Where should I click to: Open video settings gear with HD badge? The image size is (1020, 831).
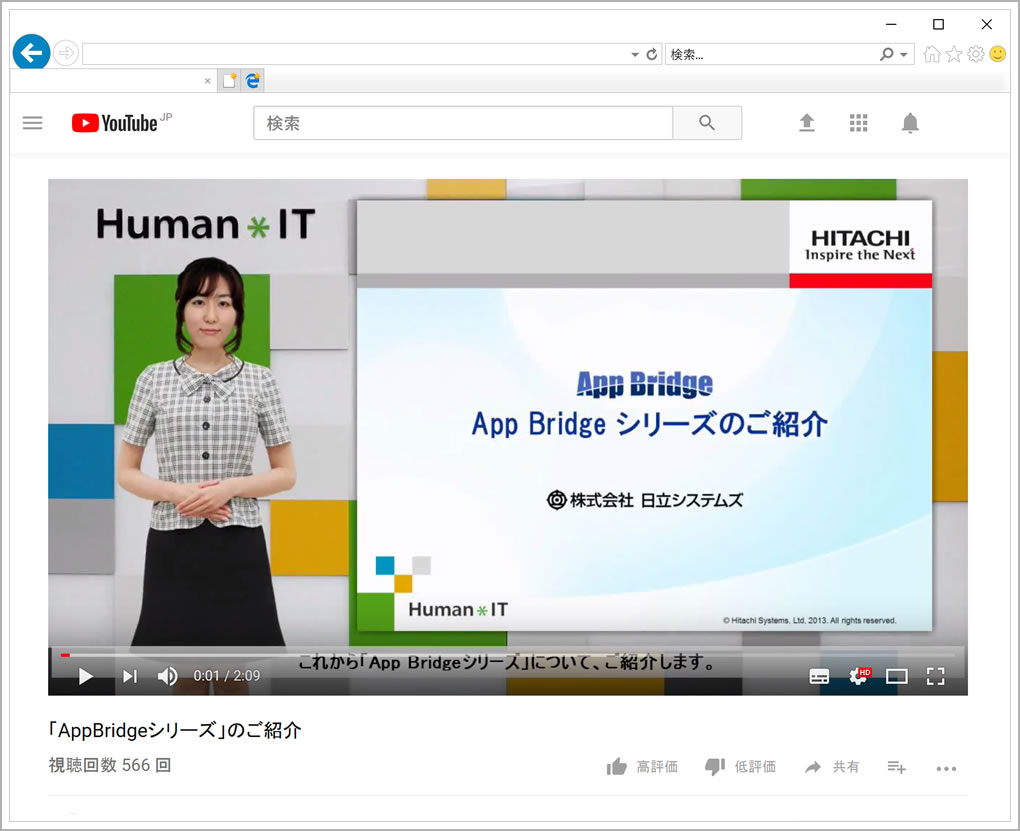tap(859, 676)
